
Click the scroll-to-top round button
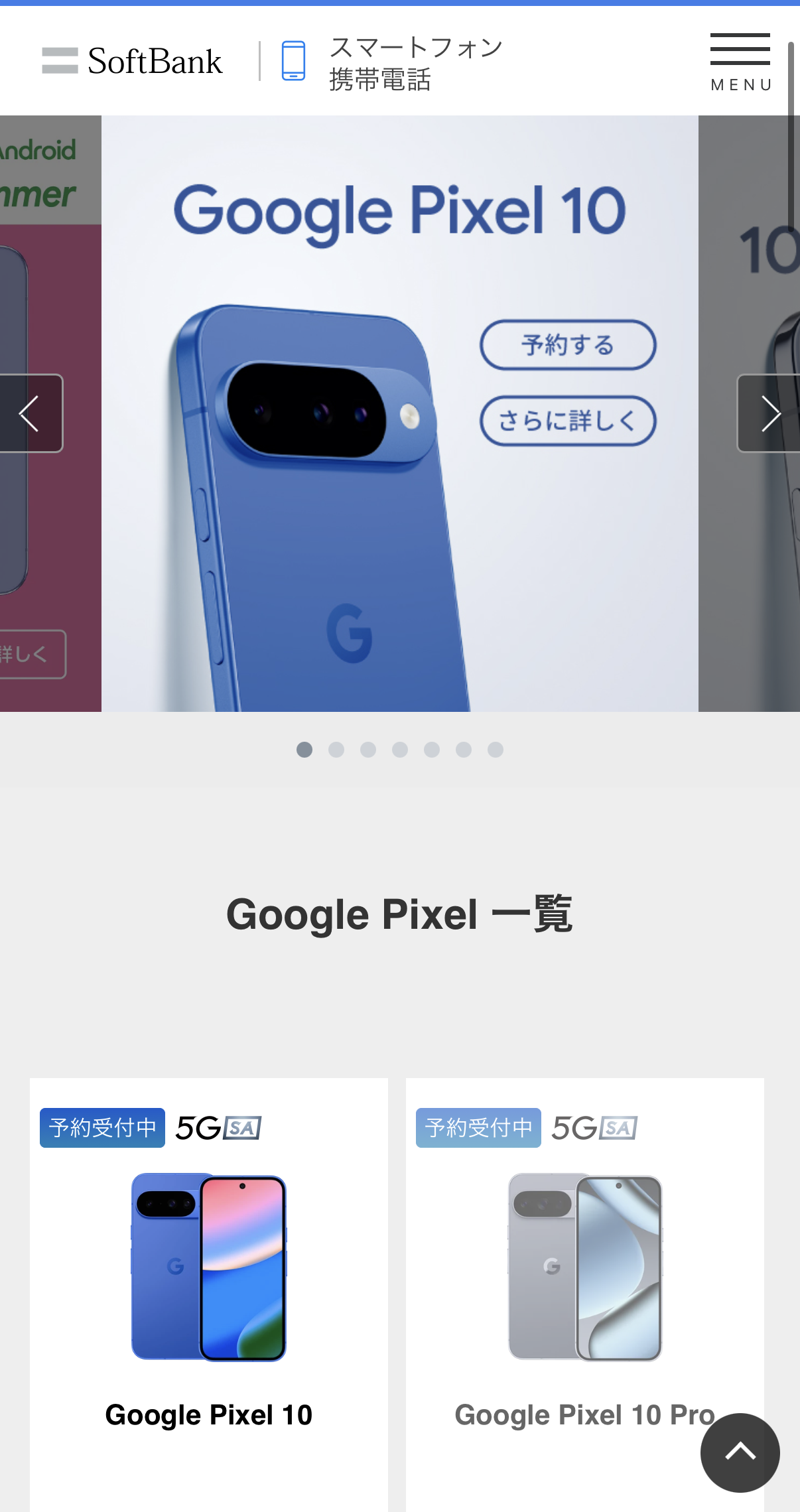tap(740, 1452)
